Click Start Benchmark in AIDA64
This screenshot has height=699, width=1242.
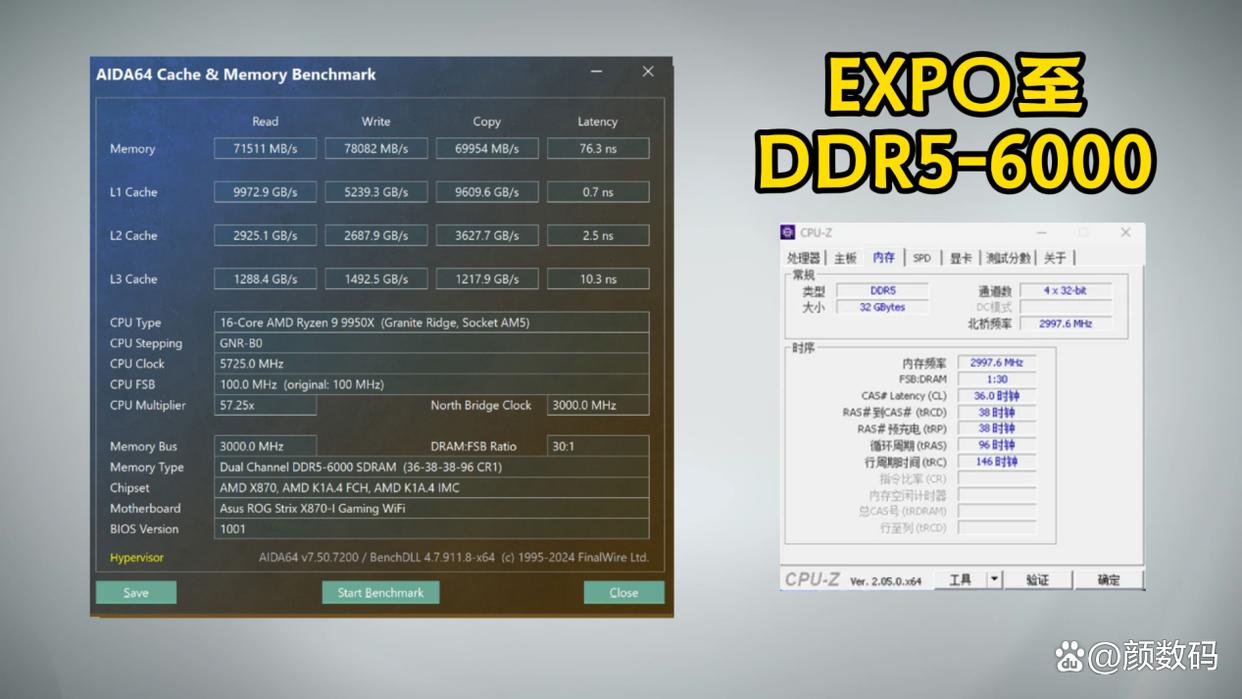[x=380, y=592]
